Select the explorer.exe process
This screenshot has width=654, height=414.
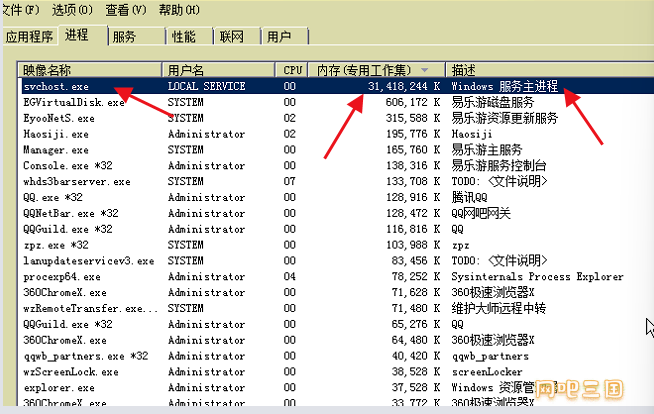[59, 388]
